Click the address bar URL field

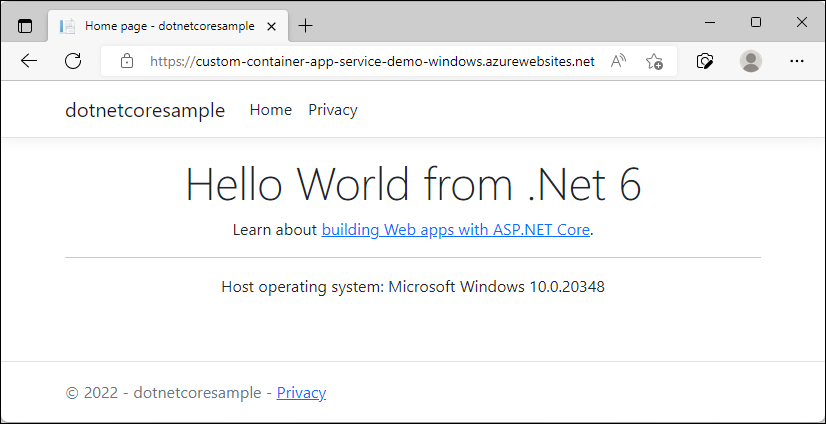point(370,61)
